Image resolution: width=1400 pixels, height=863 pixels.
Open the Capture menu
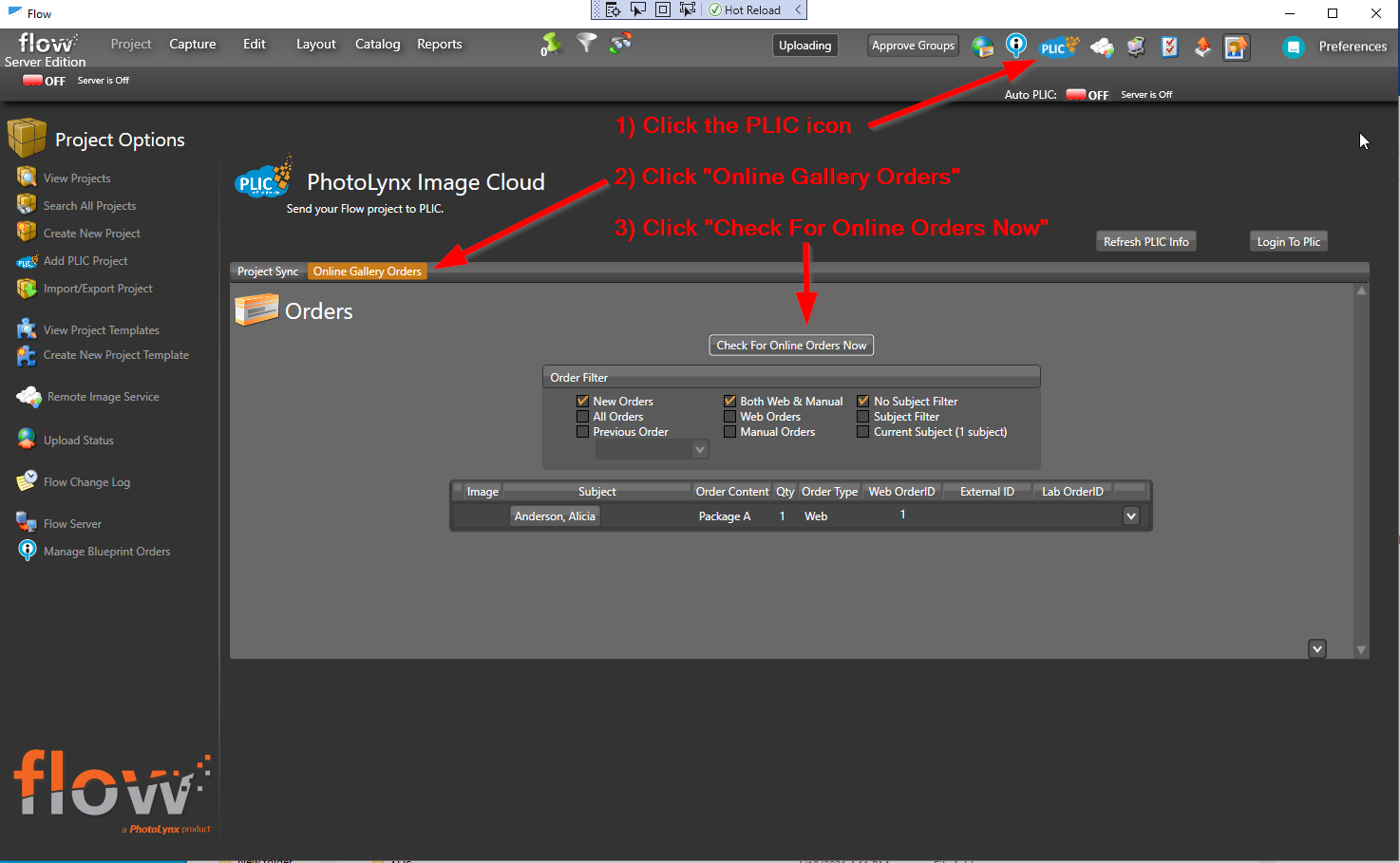tap(193, 44)
